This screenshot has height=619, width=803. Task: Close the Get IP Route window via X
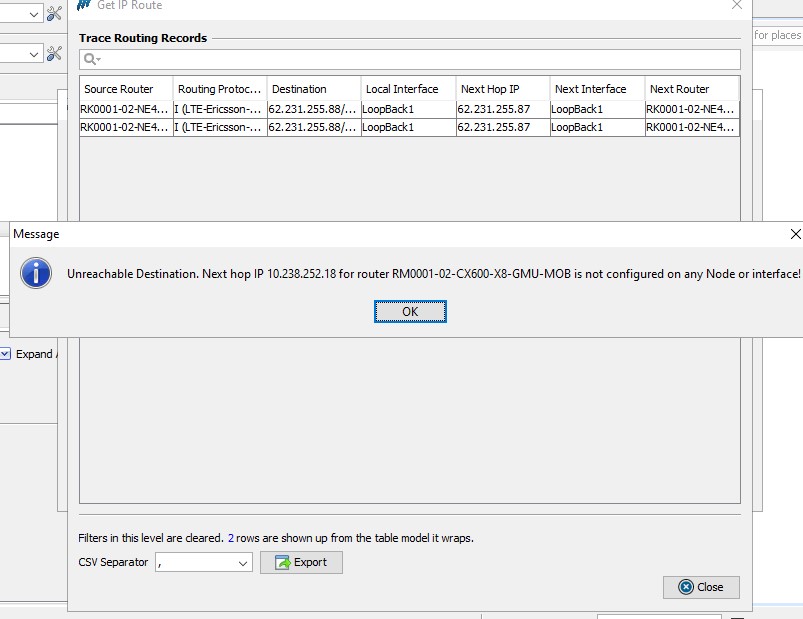pyautogui.click(x=737, y=5)
